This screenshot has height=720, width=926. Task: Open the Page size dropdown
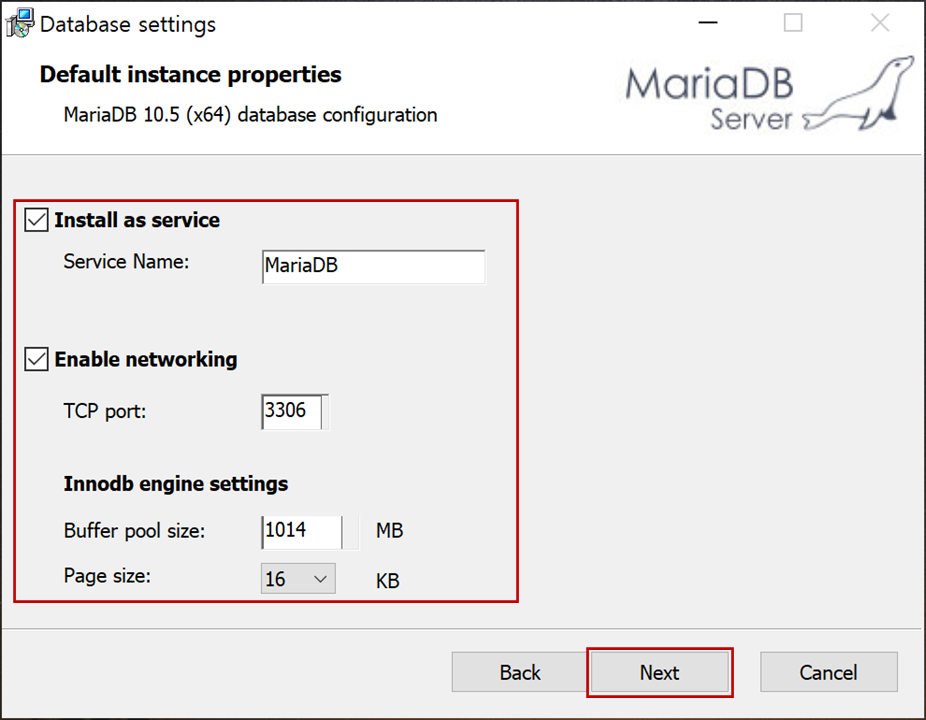coord(298,578)
